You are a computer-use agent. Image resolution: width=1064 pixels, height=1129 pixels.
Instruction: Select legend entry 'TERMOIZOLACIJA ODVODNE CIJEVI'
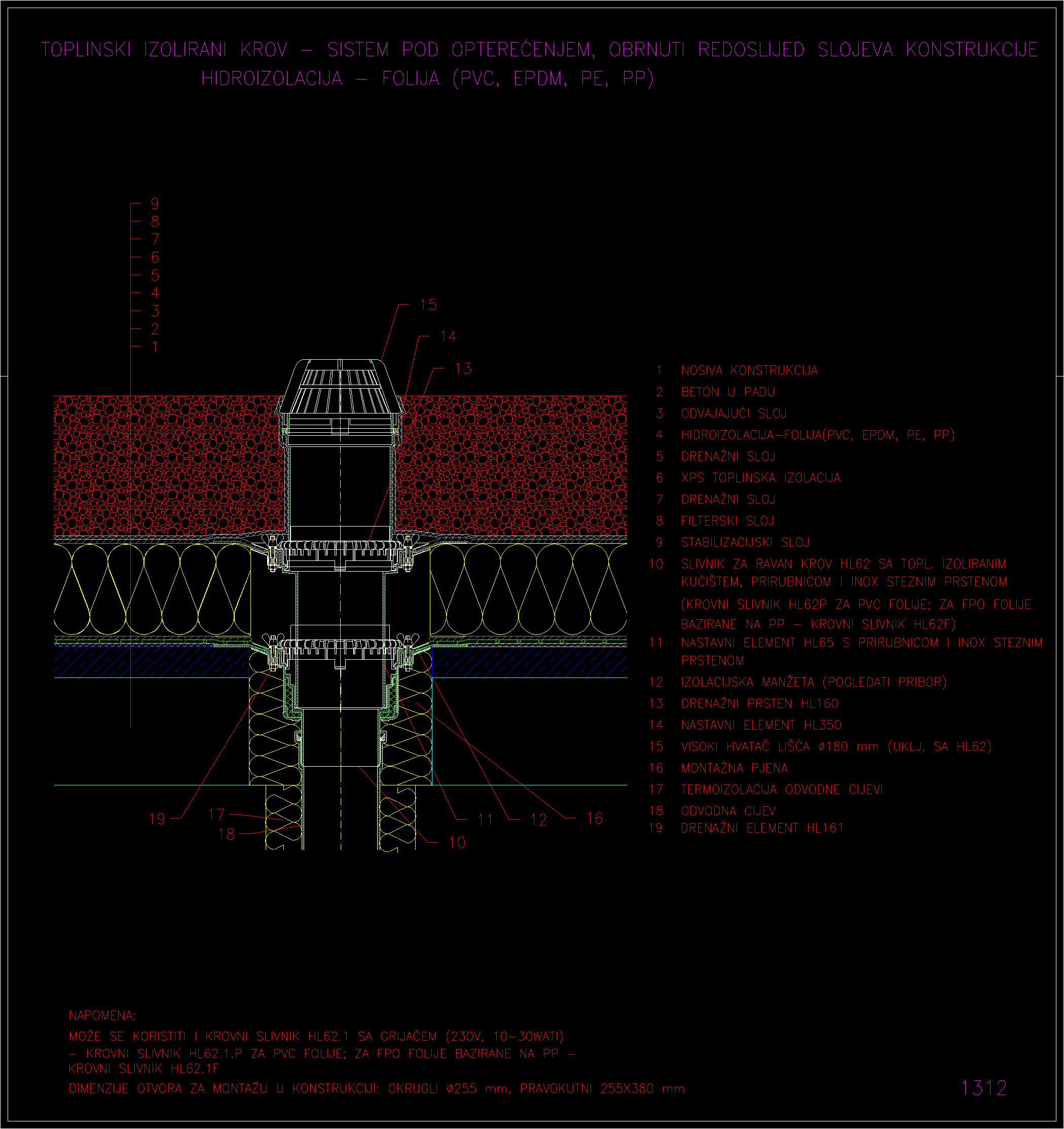click(782, 790)
